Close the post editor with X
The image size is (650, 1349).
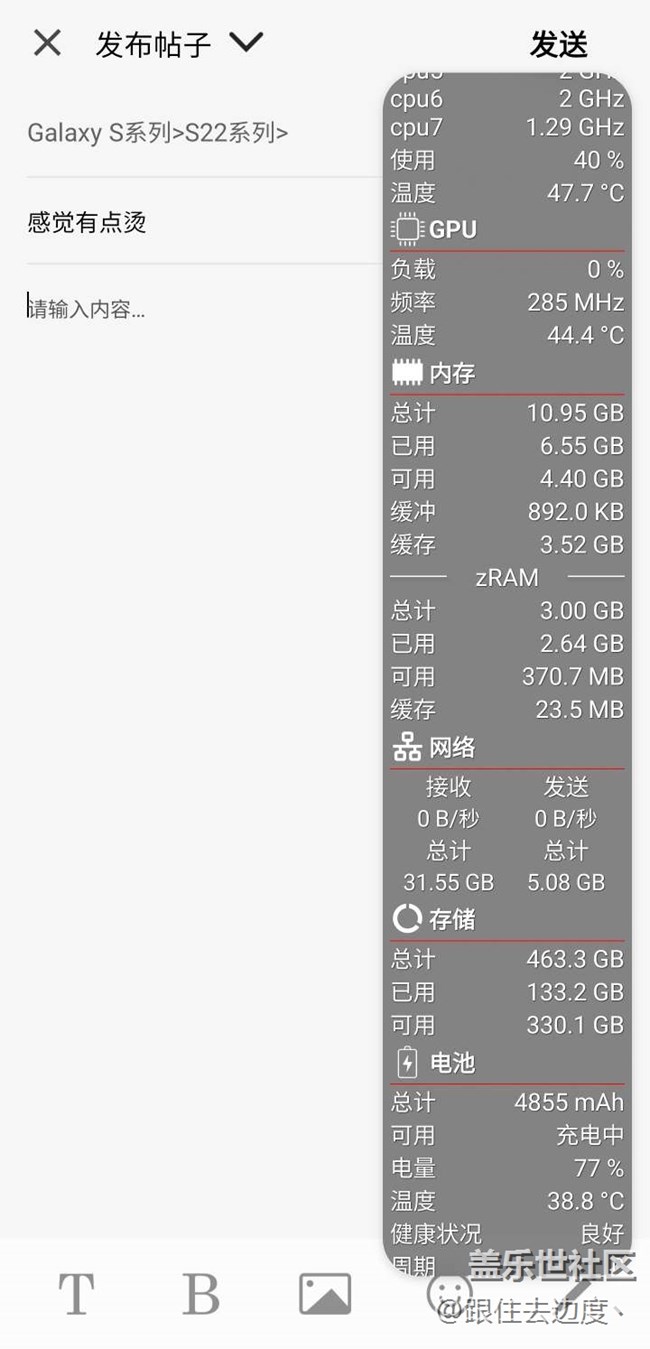pos(47,43)
